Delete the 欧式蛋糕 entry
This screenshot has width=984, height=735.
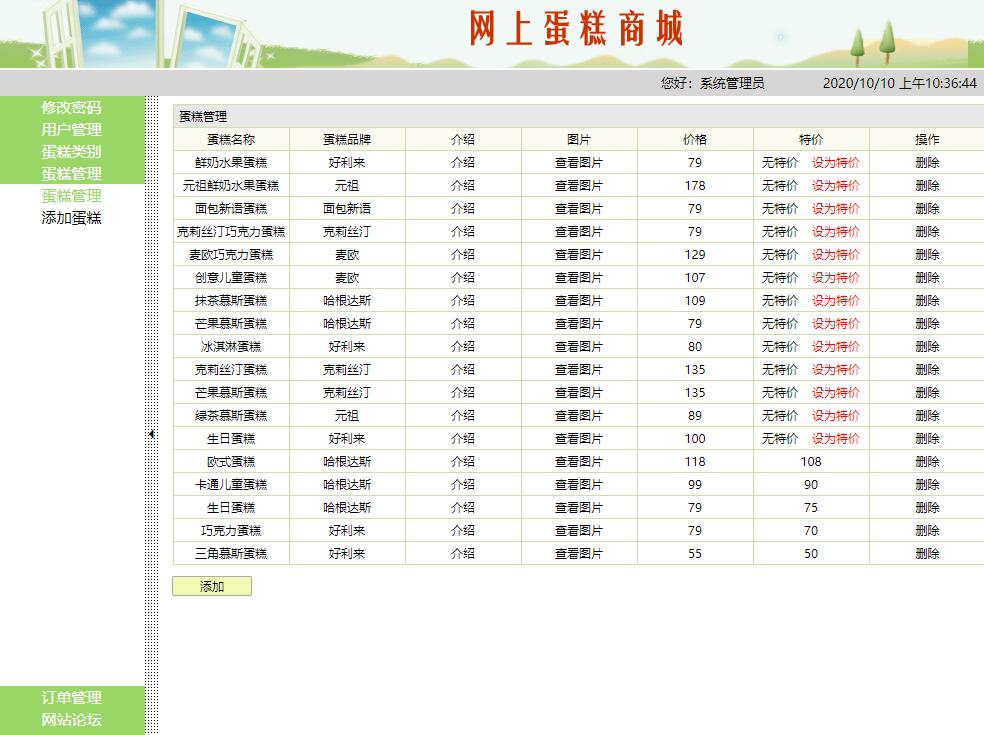(x=925, y=461)
